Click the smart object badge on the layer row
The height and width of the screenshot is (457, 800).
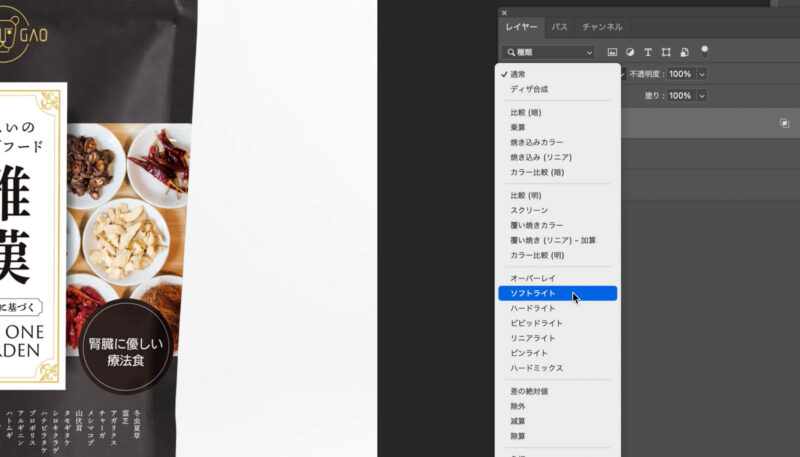pos(784,123)
